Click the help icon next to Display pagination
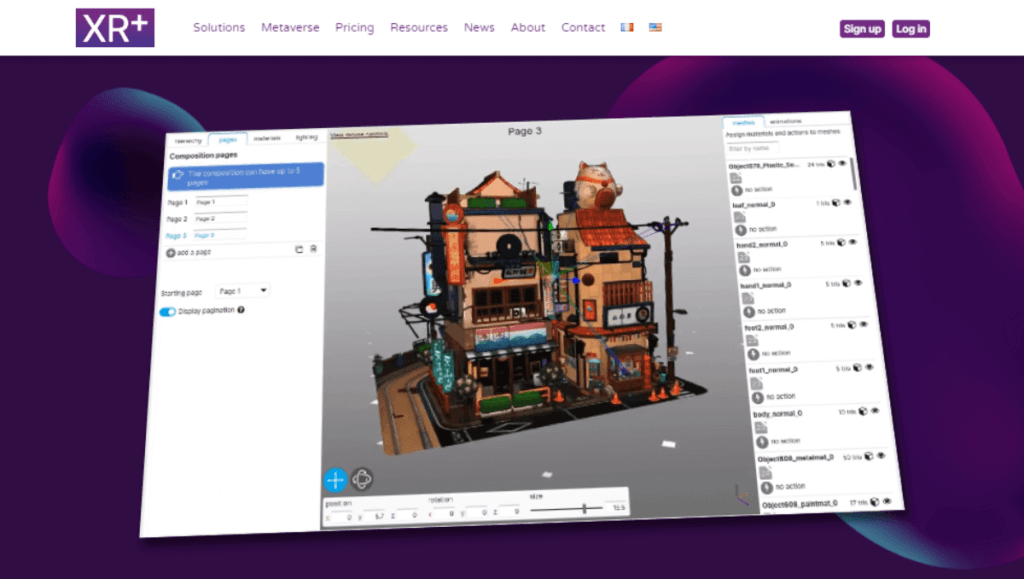 241,310
